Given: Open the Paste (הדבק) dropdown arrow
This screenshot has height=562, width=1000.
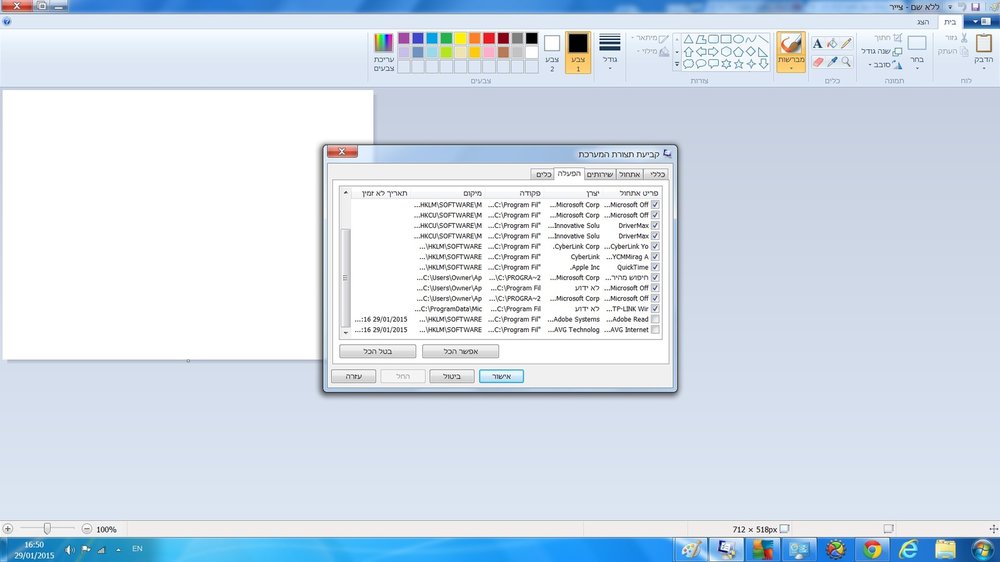Looking at the screenshot, I should (x=984, y=68).
